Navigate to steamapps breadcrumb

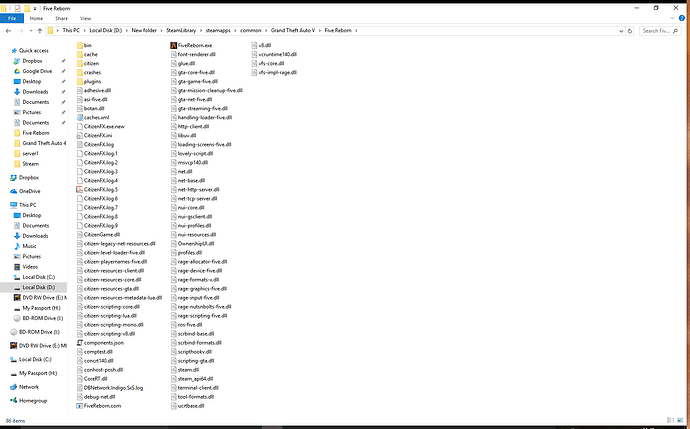tap(218, 31)
